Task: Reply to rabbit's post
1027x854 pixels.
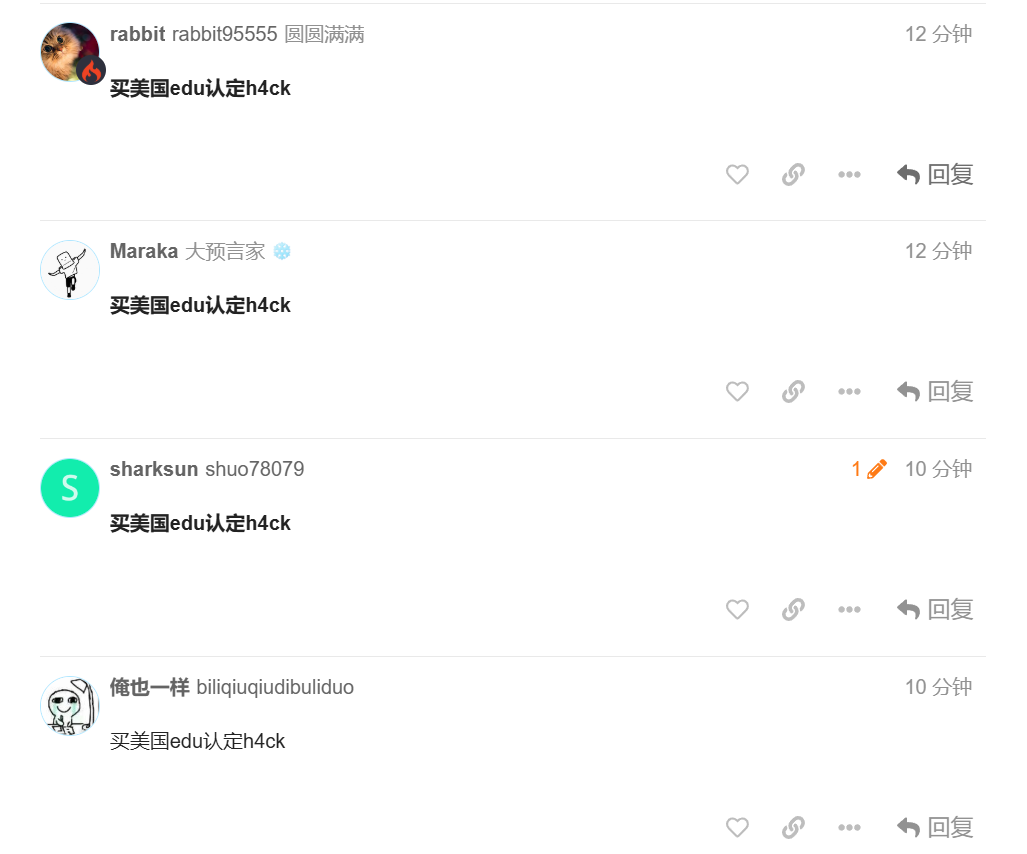Action: [935, 174]
